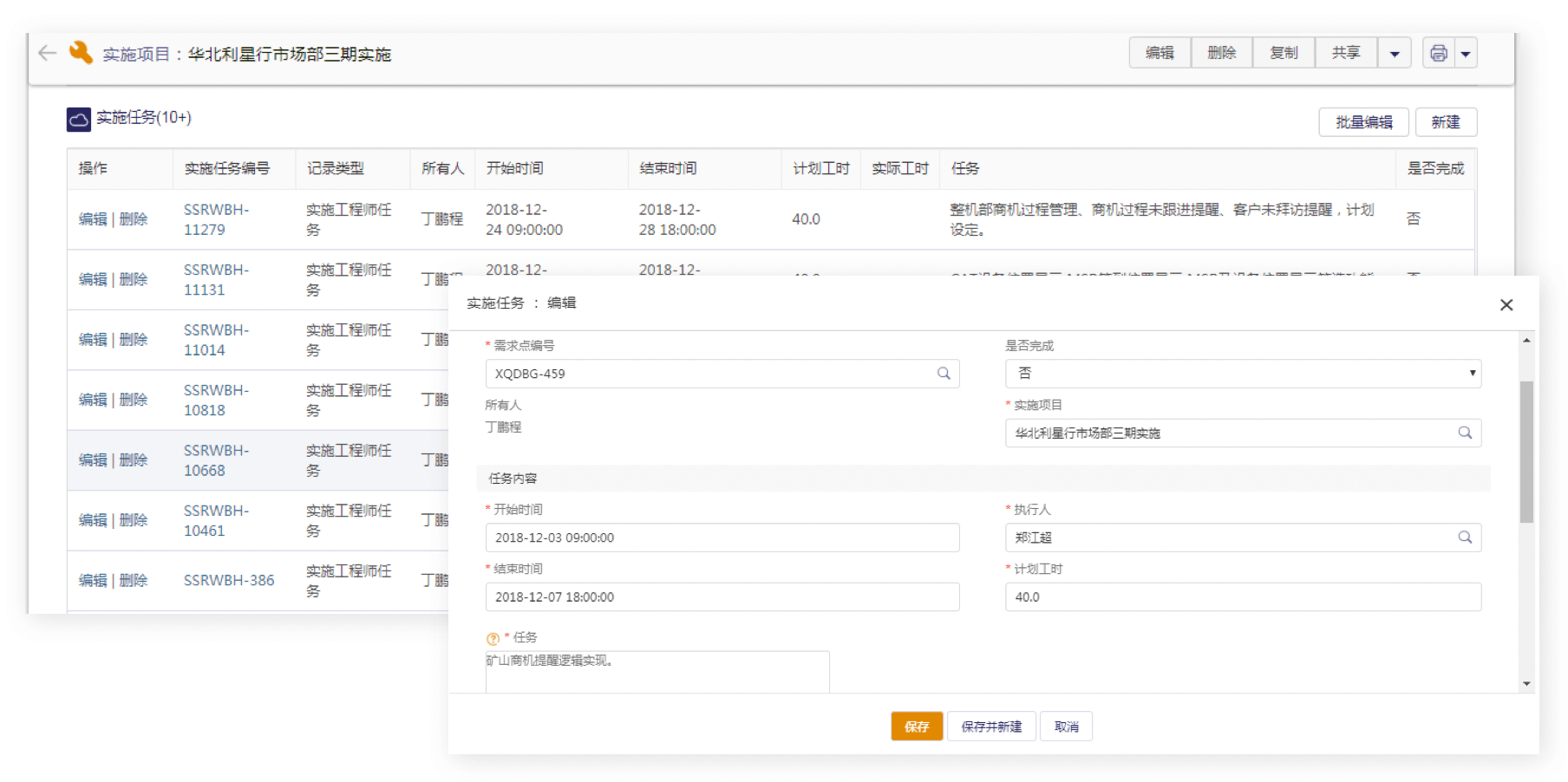Click 删除 link in row SSRWBH-11131

(x=134, y=279)
